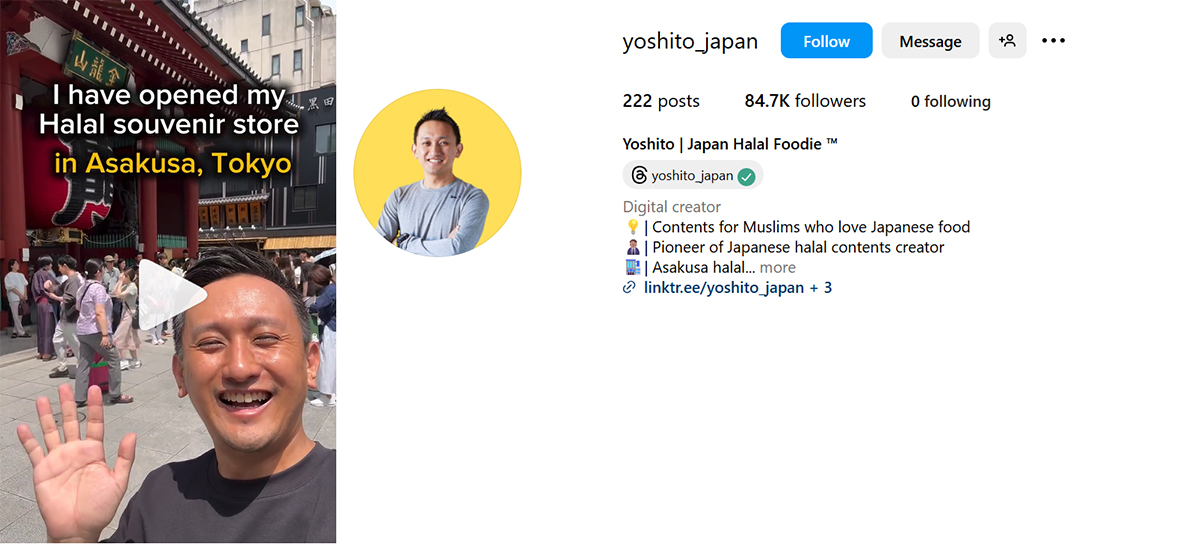Click the chain link icon
The image size is (1200, 544).
(629, 288)
